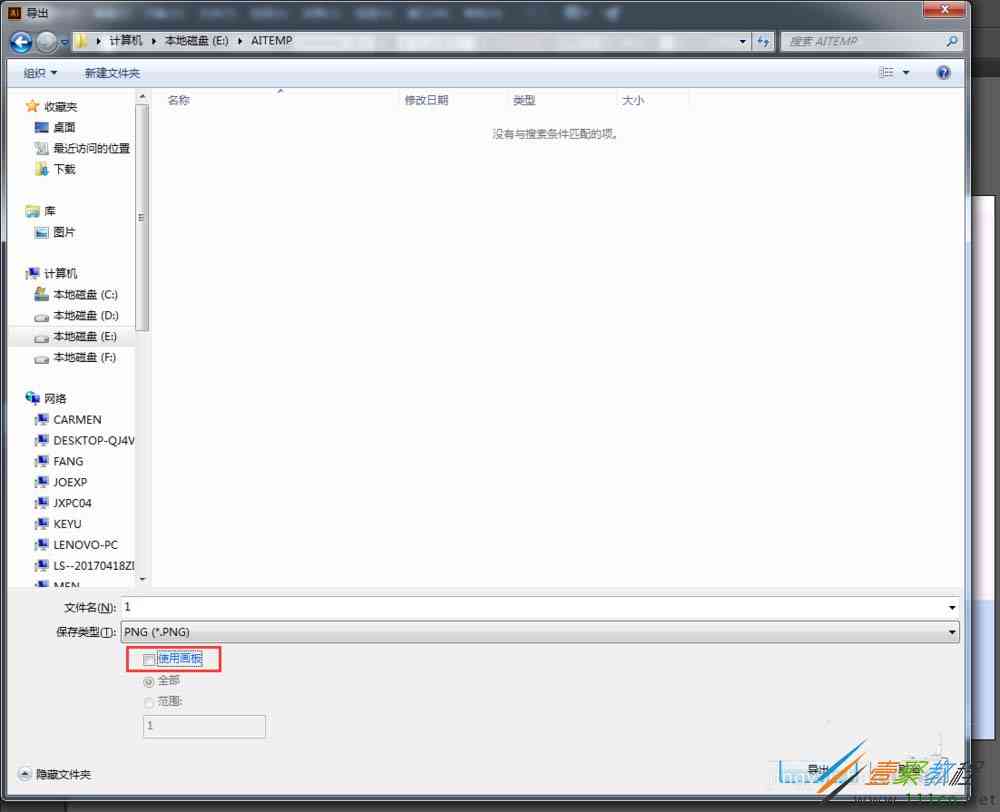Open 本地磁盘 (E:) drive

pyautogui.click(x=76, y=337)
